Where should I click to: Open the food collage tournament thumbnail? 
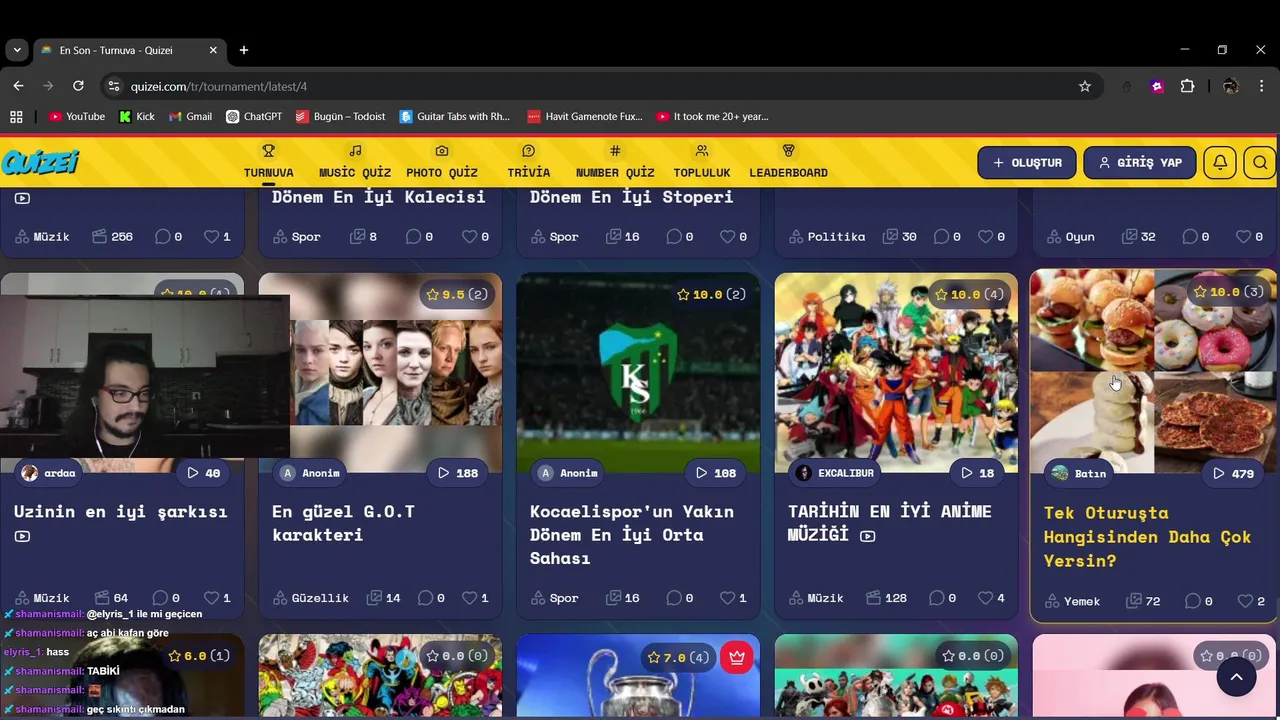pos(1153,371)
